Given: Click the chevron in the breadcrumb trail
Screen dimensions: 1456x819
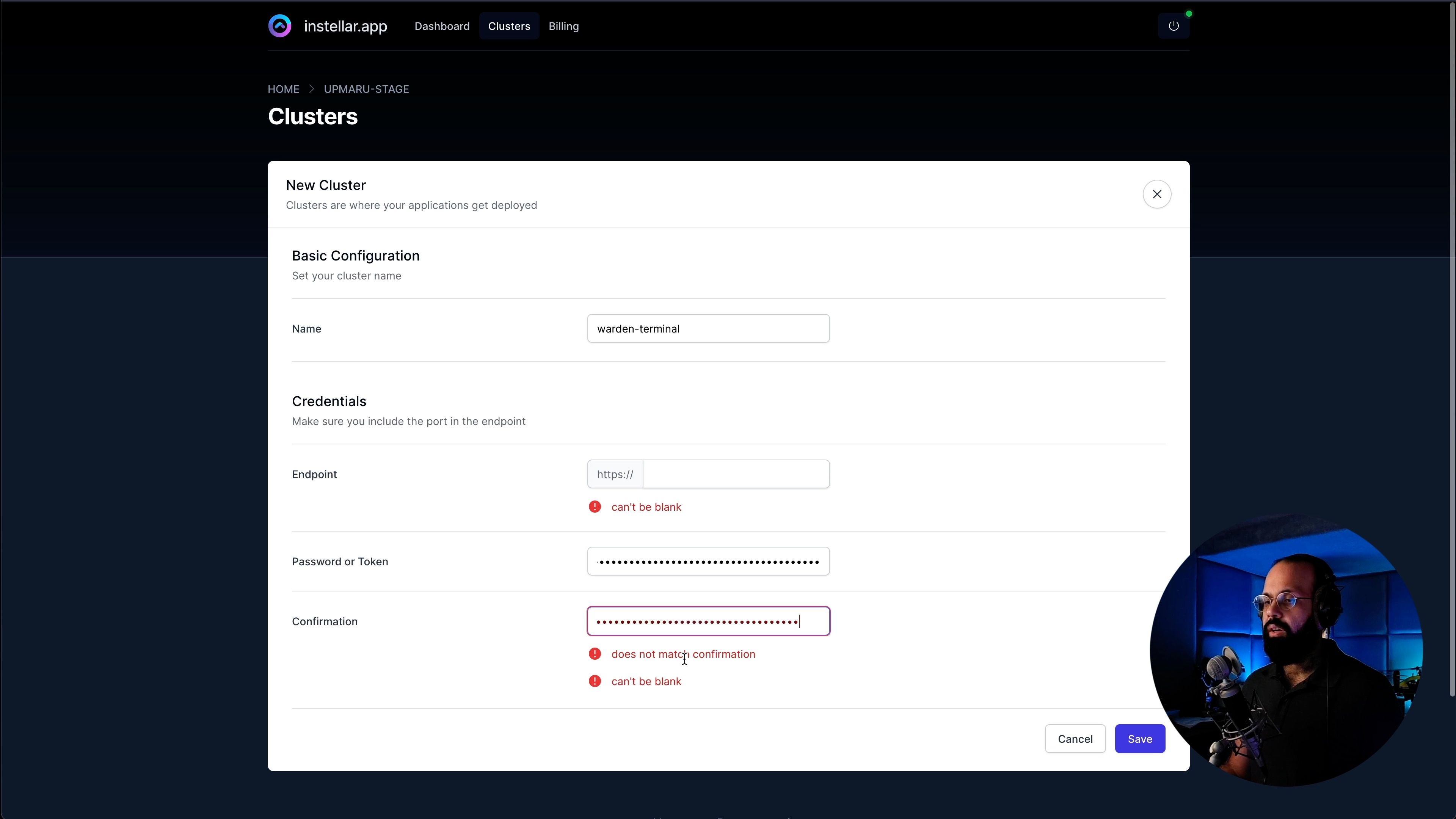Looking at the screenshot, I should pos(311,89).
